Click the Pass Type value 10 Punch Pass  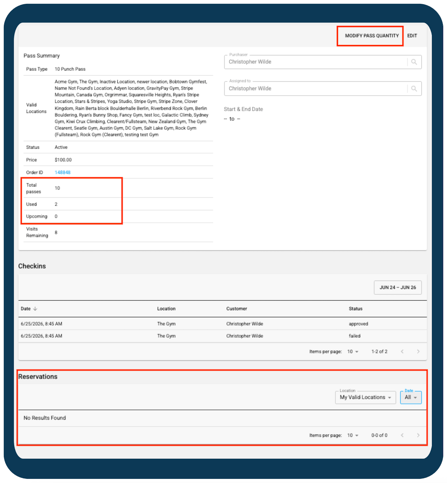point(70,69)
